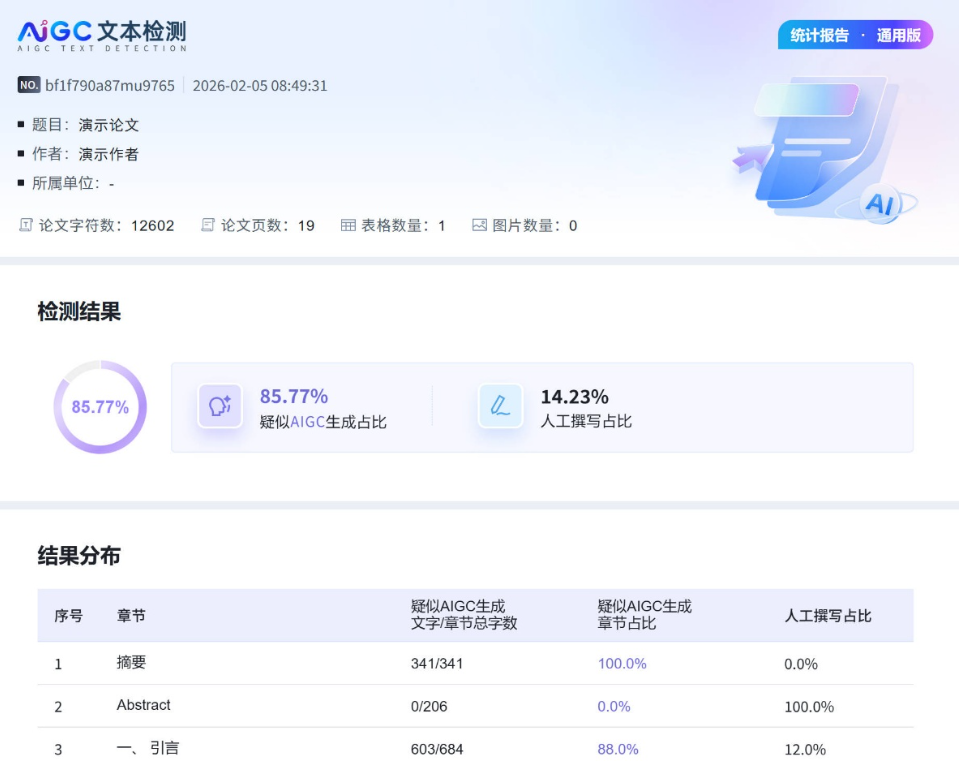The height and width of the screenshot is (765, 960).
Task: Click the 统计报告 · 通用版 badge
Action: click(x=855, y=35)
